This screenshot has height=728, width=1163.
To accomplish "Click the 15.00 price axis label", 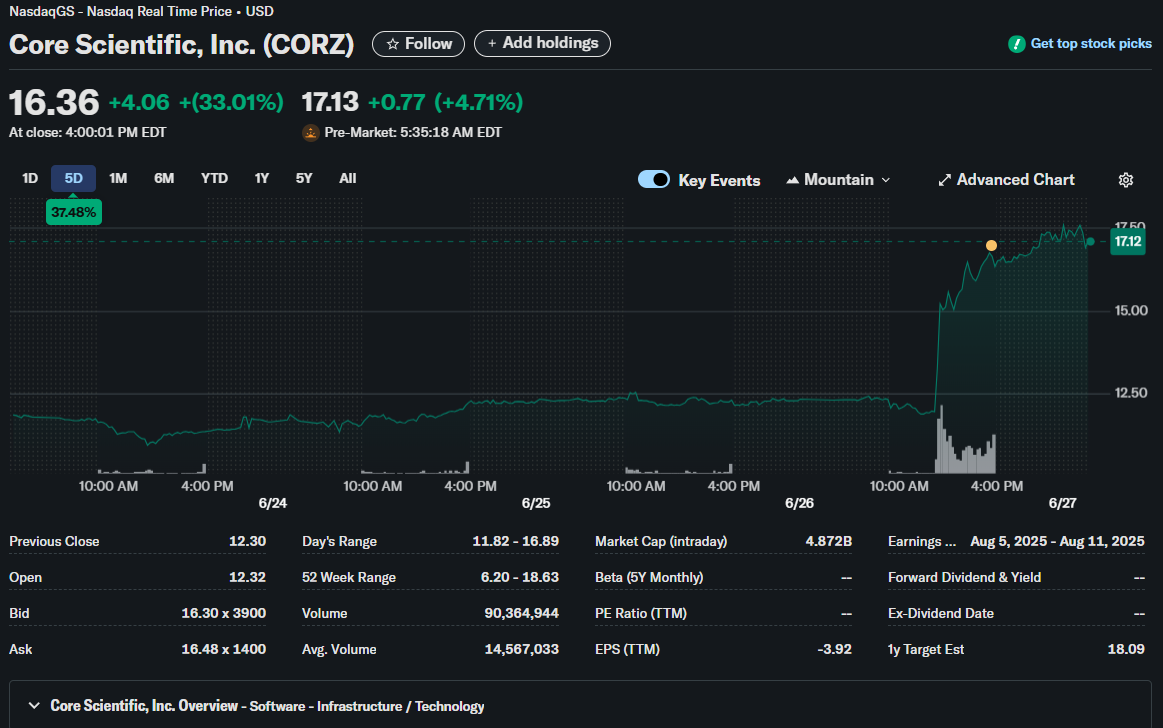I will pos(1131,311).
